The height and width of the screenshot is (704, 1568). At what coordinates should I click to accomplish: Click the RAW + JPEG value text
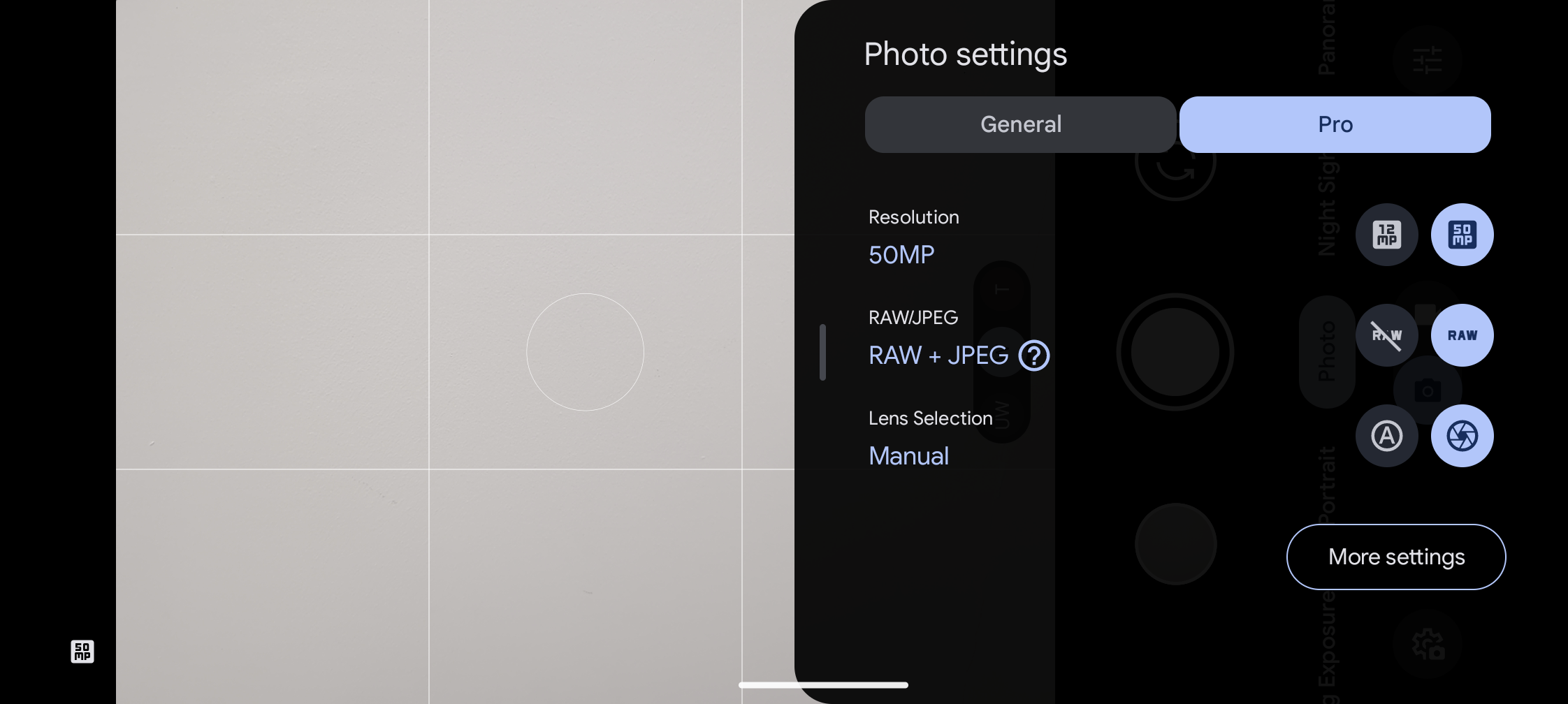point(938,355)
